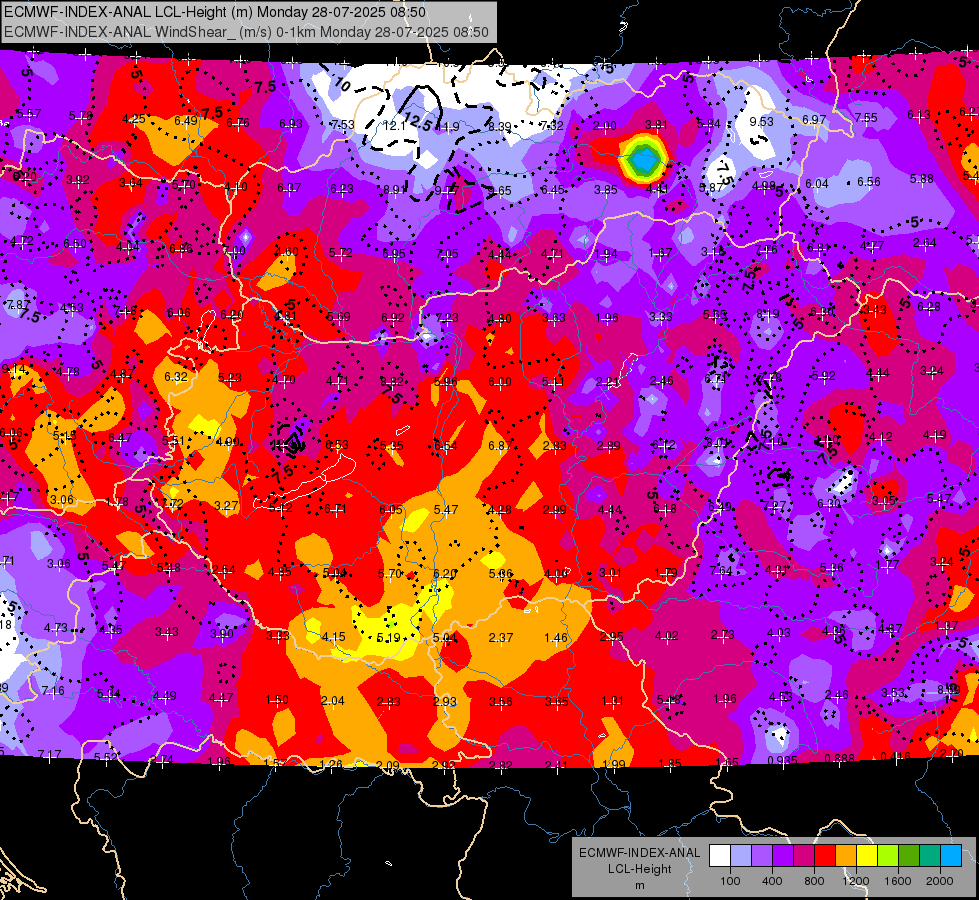Click the wind shear value '6.87'

[500, 445]
